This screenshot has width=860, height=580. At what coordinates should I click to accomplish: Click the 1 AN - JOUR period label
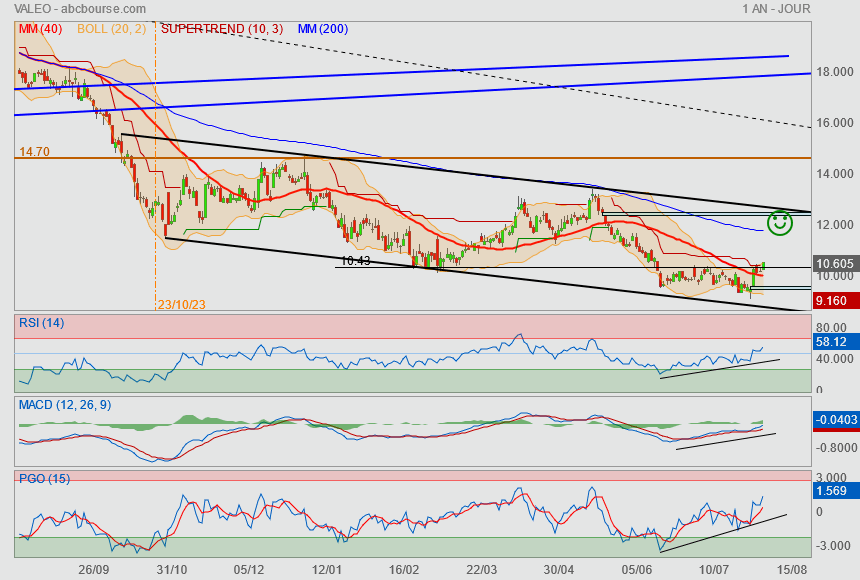click(776, 9)
